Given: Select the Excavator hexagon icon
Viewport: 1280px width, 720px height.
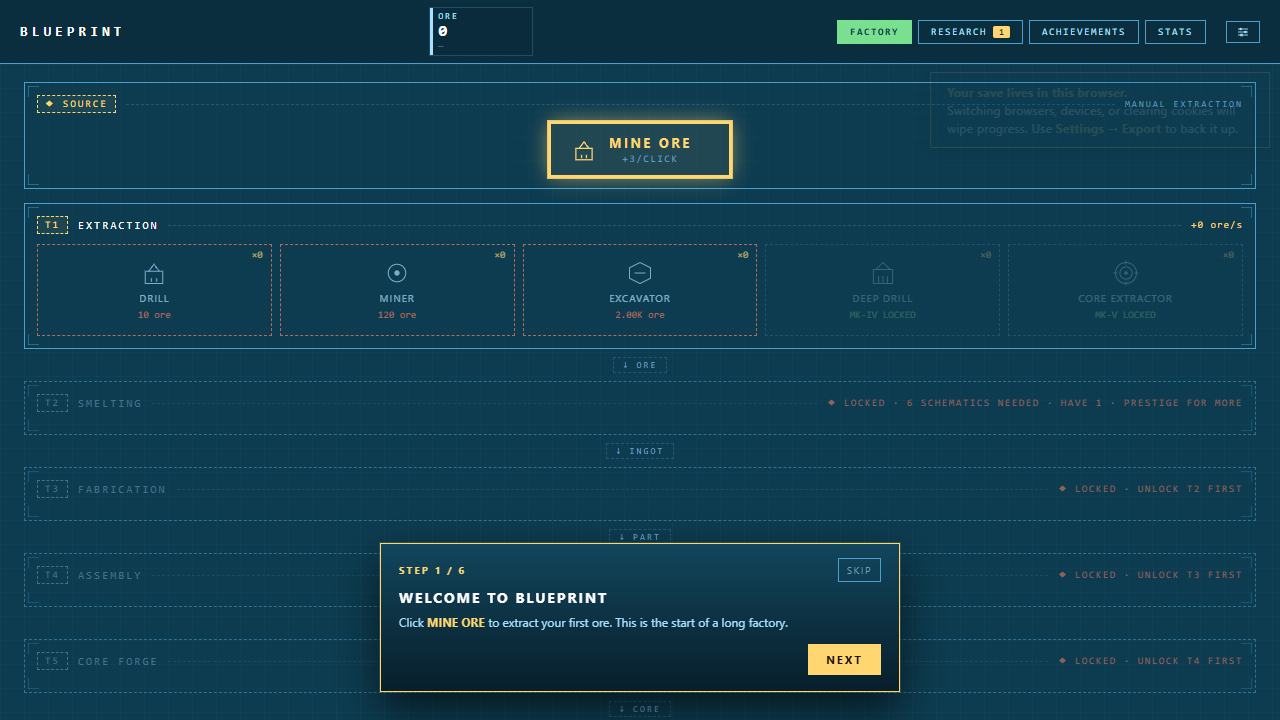Looking at the screenshot, I should (640, 273).
